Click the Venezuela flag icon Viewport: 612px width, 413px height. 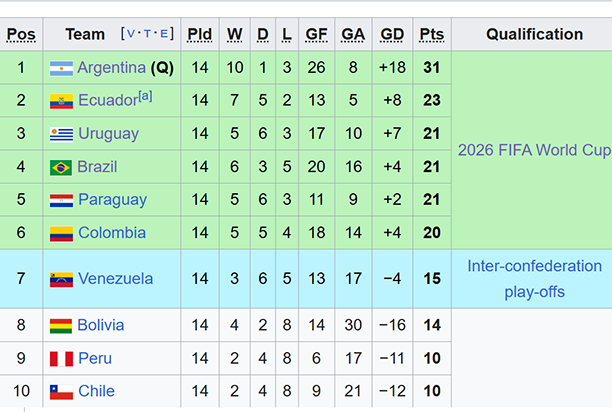click(x=61, y=280)
